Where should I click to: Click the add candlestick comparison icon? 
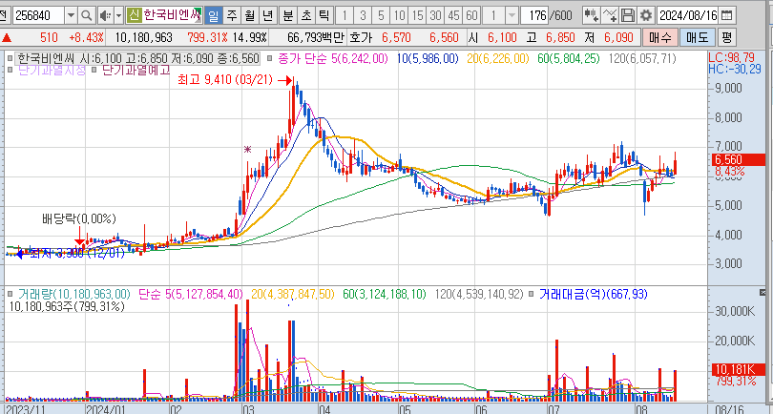tap(591, 16)
